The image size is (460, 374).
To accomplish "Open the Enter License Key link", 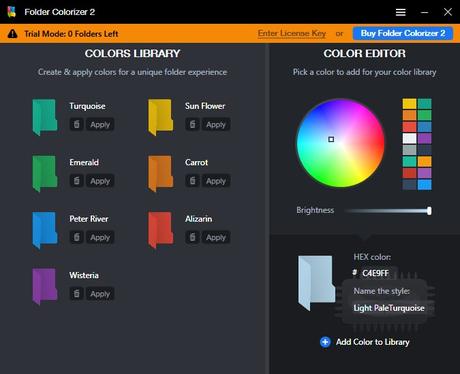I will point(292,33).
